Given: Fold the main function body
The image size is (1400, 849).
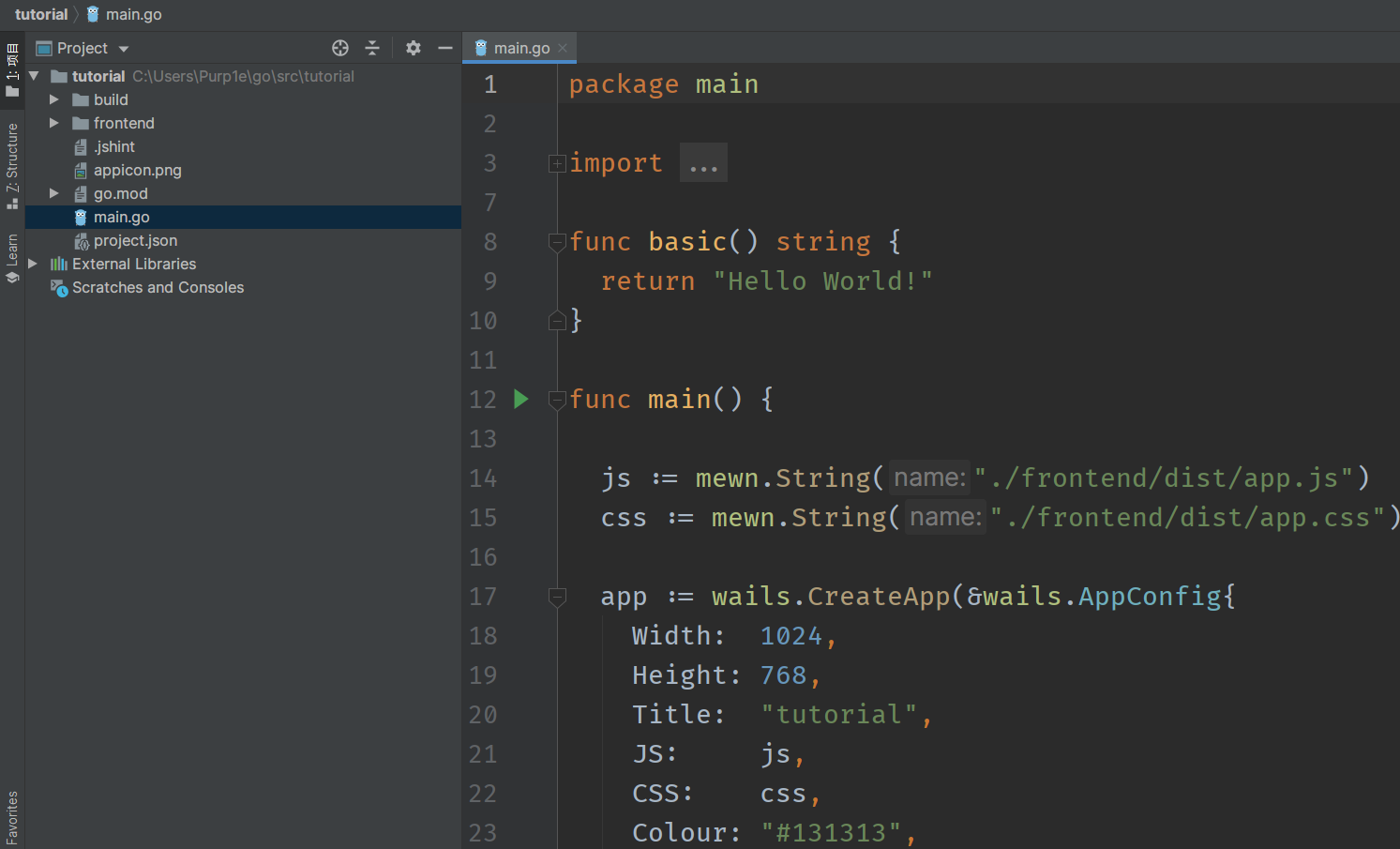Looking at the screenshot, I should click(x=557, y=400).
